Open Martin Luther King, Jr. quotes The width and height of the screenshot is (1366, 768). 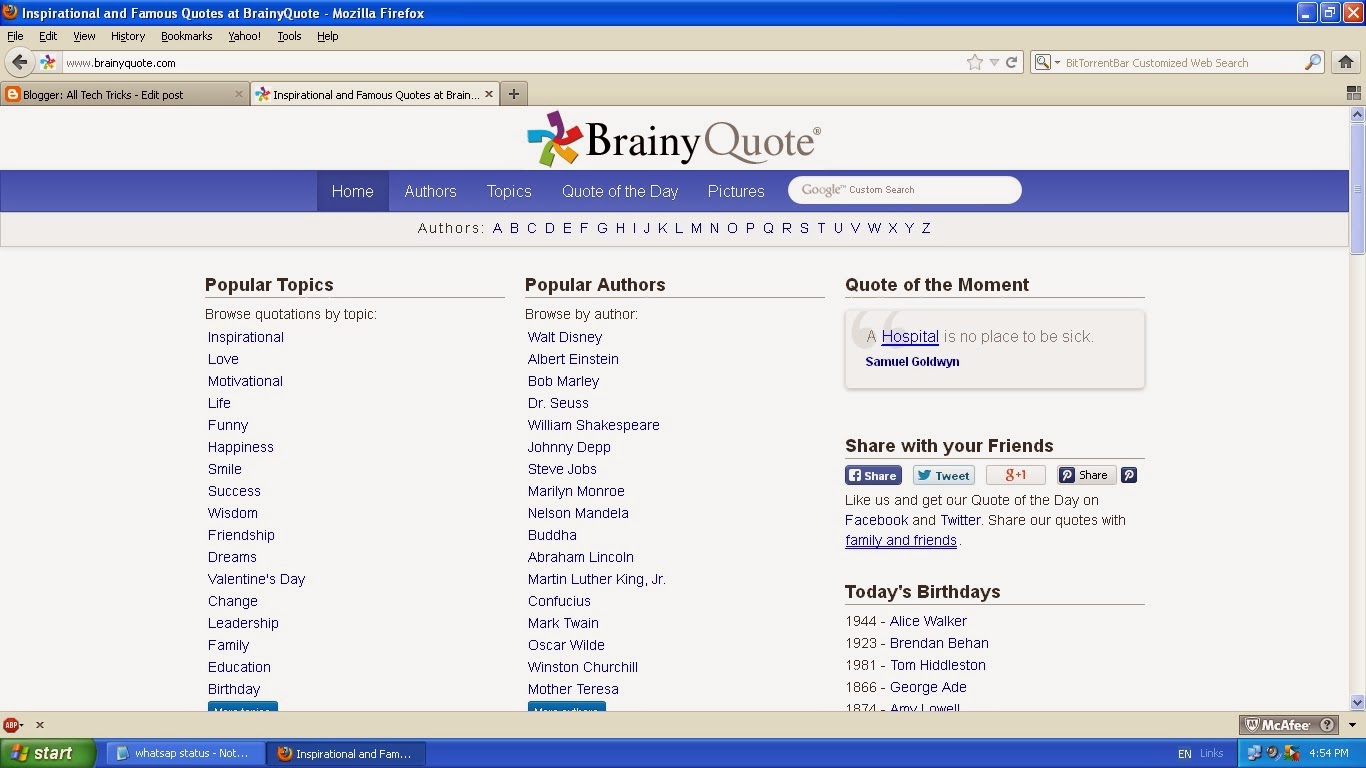tap(597, 579)
